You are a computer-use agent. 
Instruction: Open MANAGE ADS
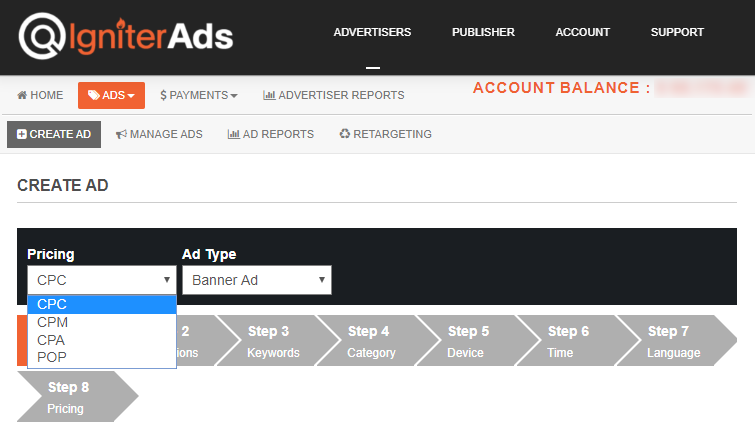click(159, 134)
